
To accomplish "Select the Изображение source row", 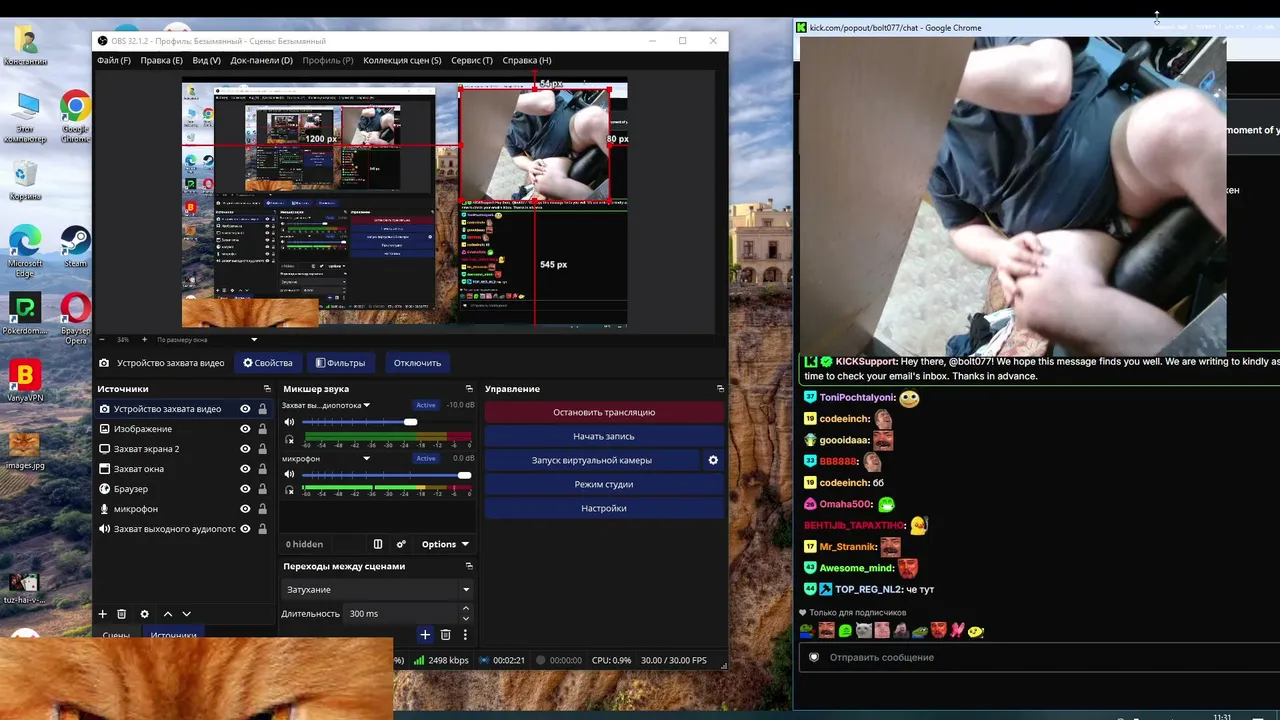I will point(184,429).
